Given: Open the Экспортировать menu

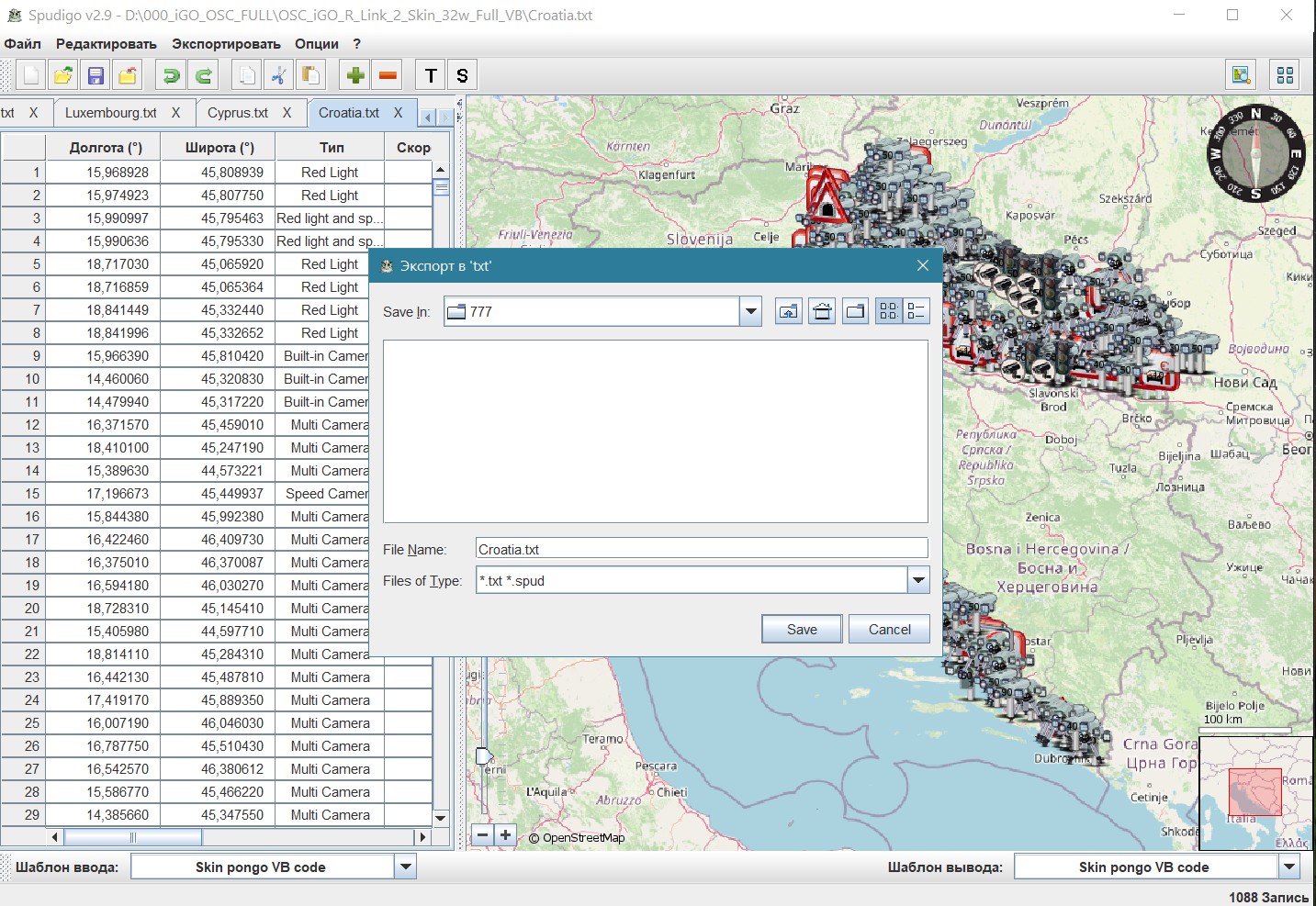Looking at the screenshot, I should pyautogui.click(x=226, y=43).
